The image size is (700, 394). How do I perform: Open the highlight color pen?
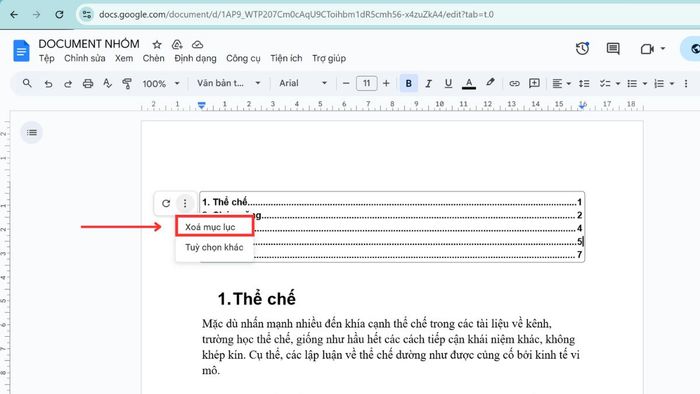pos(490,83)
